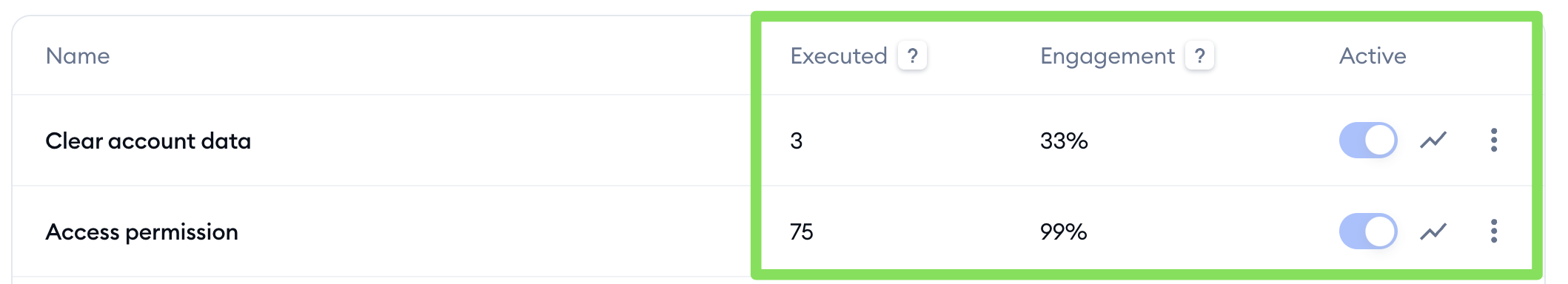Select the executed count 75 cell

[802, 232]
